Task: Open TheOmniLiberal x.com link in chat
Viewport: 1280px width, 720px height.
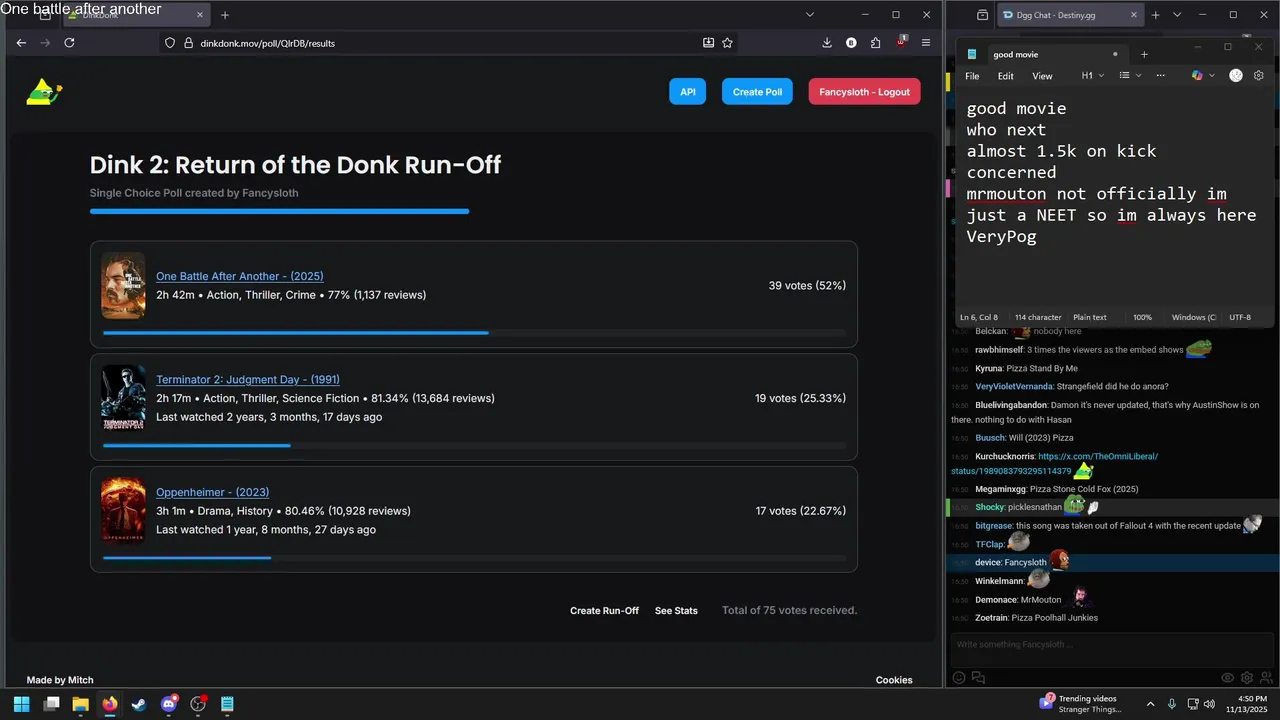Action: click(1055, 463)
